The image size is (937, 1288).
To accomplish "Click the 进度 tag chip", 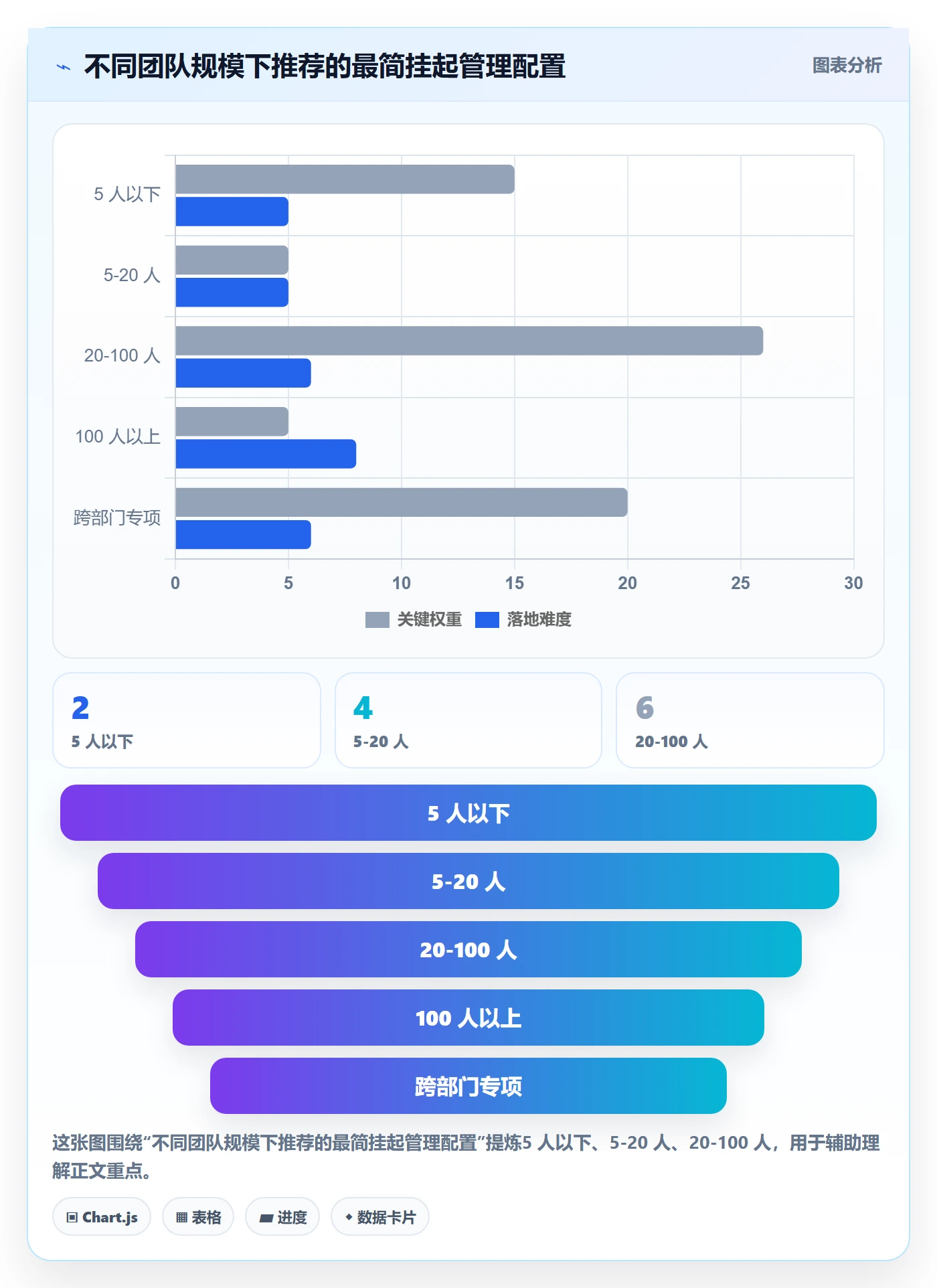I will click(x=282, y=1216).
